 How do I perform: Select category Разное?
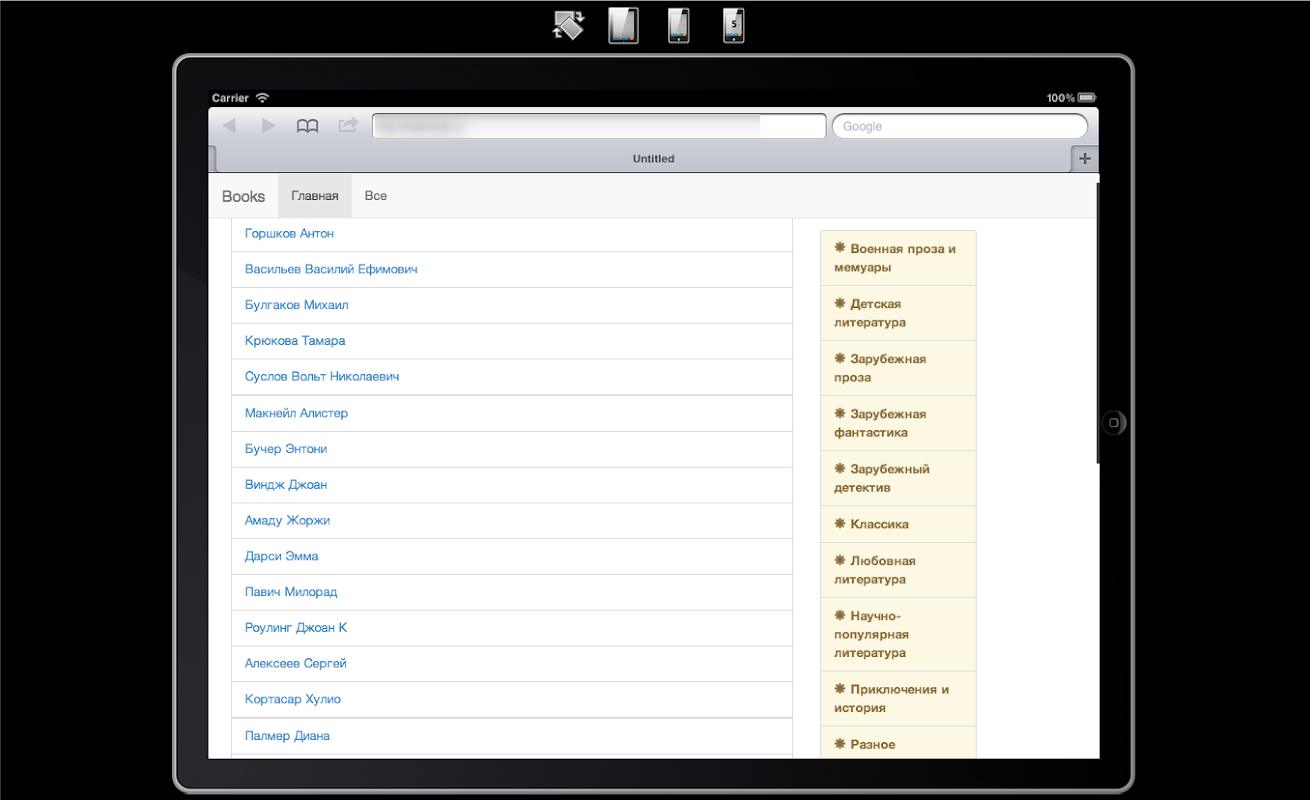coord(898,742)
